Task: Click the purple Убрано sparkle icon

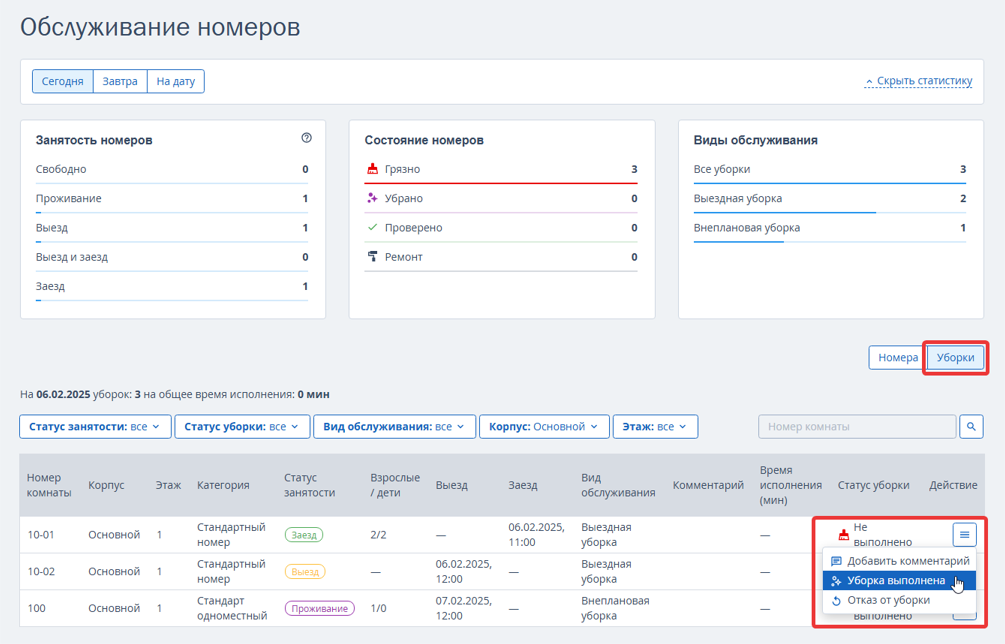Action: 372,199
